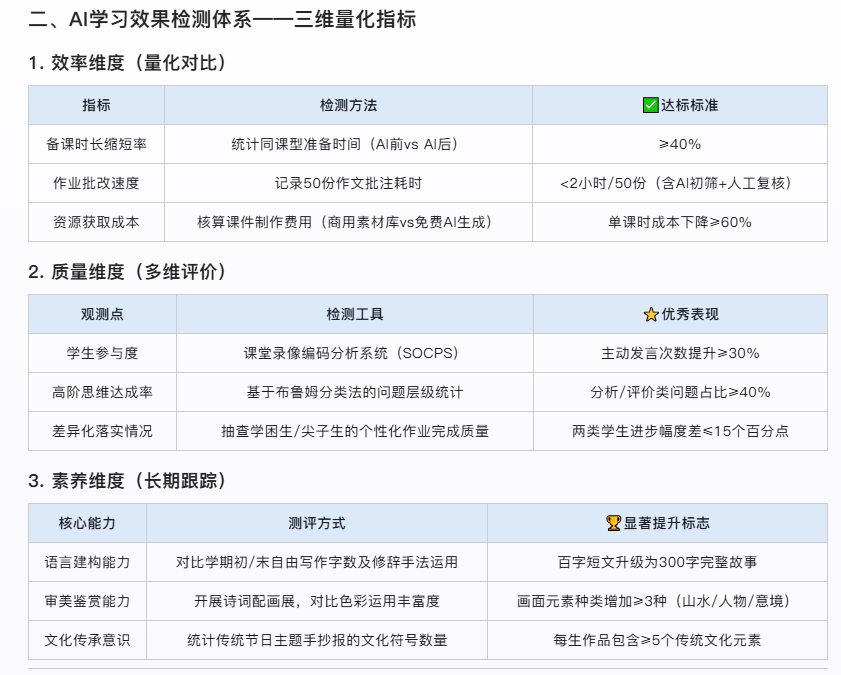Click the 核心能力 column header

[87, 523]
